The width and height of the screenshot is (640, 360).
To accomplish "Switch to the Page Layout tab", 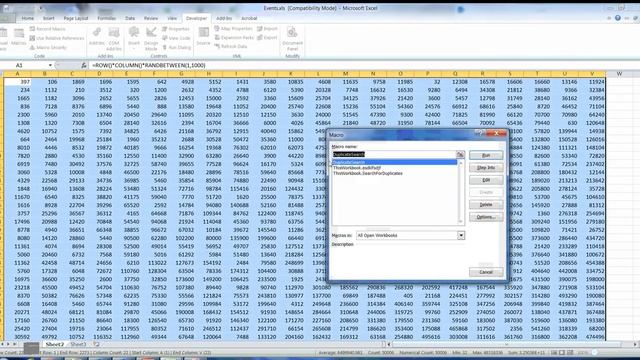I will pos(76,18).
